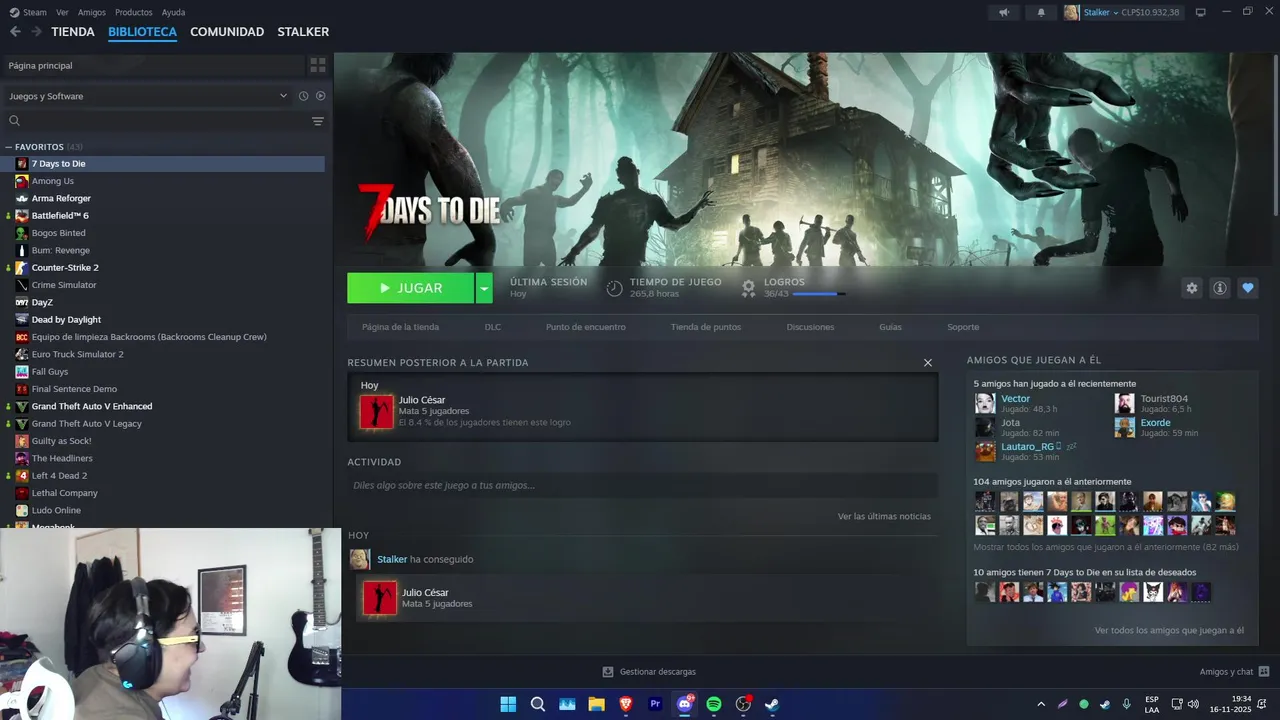The image size is (1280, 720).
Task: Open the Ayuda menu
Action: pos(173,12)
